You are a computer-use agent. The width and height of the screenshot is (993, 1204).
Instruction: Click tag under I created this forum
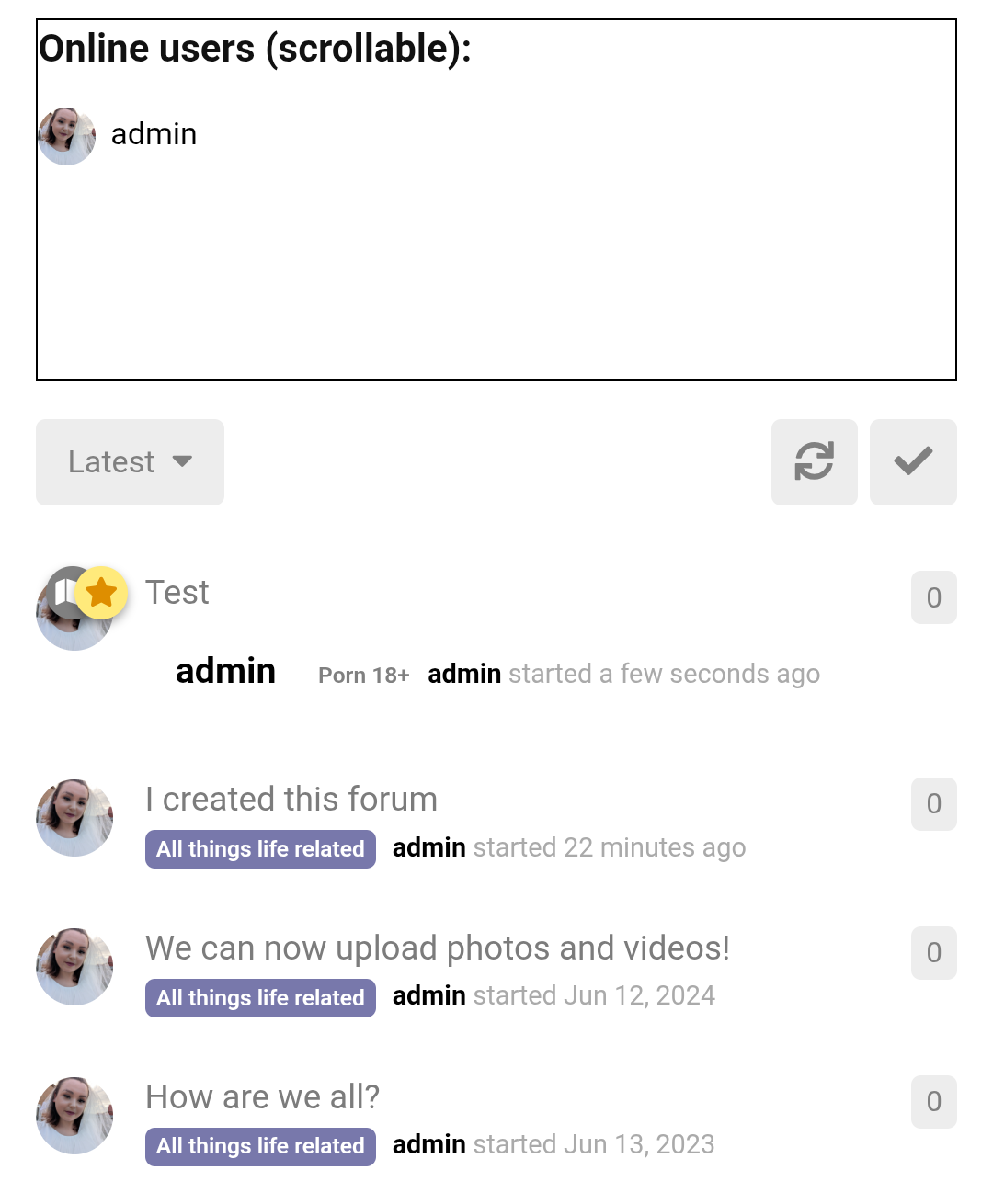pos(260,849)
